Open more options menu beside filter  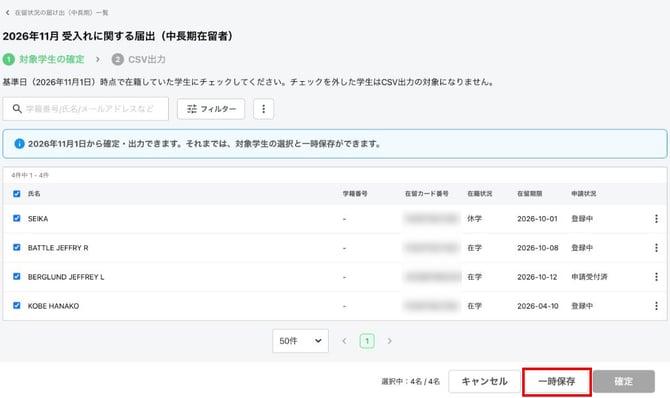pyautogui.click(x=264, y=109)
